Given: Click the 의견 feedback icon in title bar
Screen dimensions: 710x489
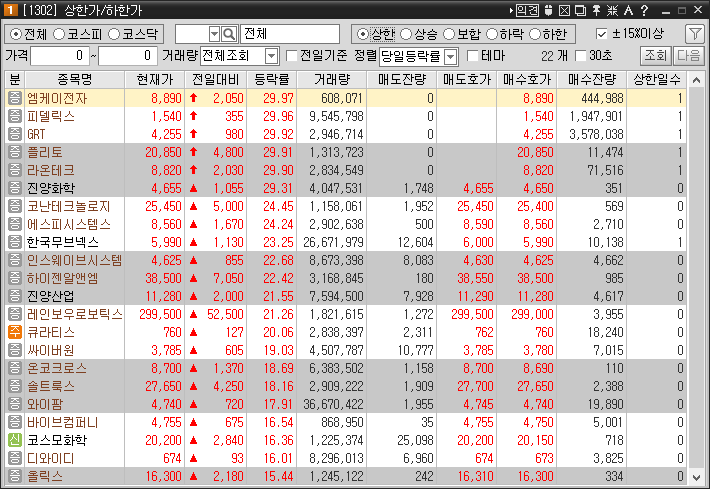Looking at the screenshot, I should [528, 10].
